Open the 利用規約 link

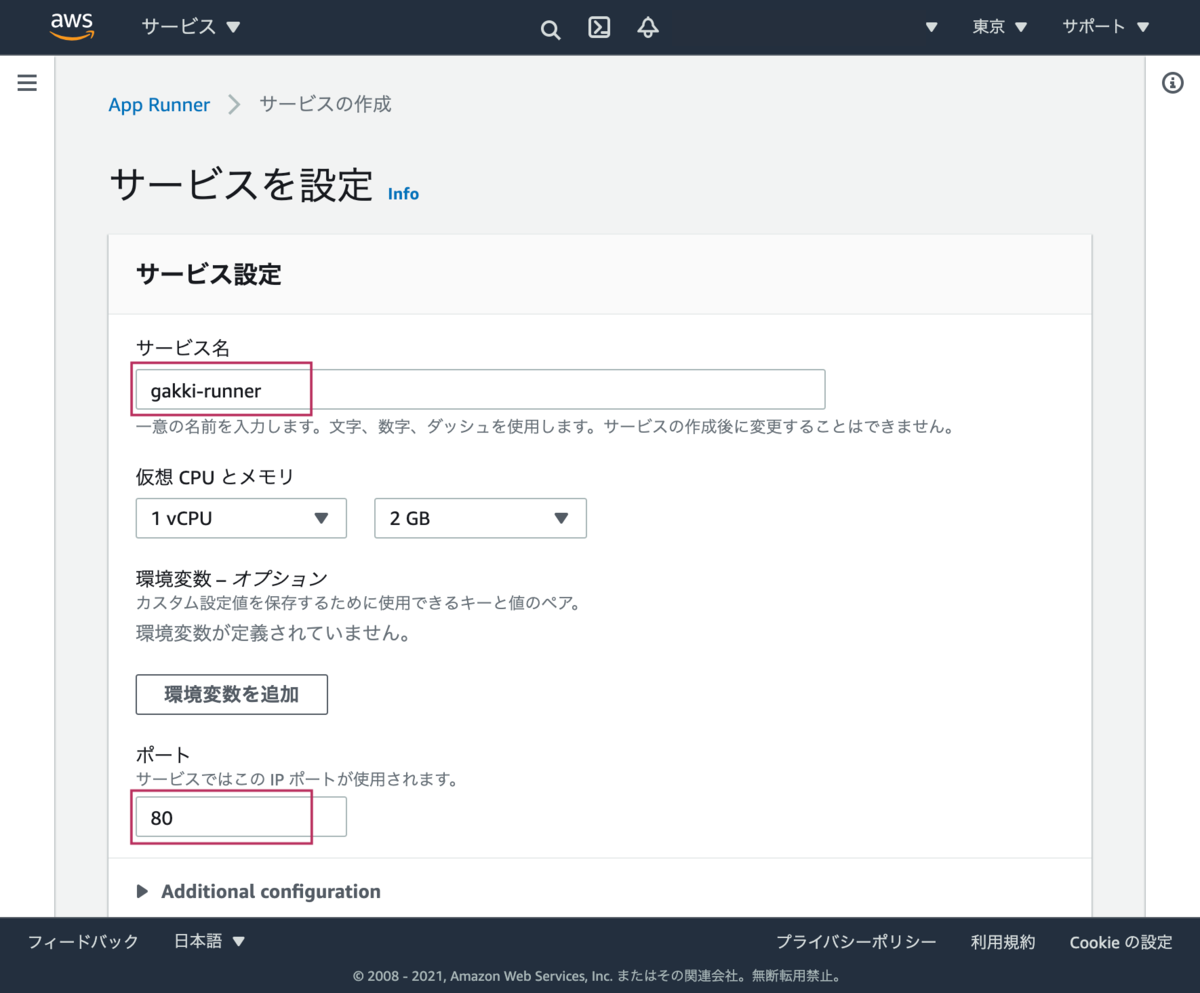coord(1003,942)
